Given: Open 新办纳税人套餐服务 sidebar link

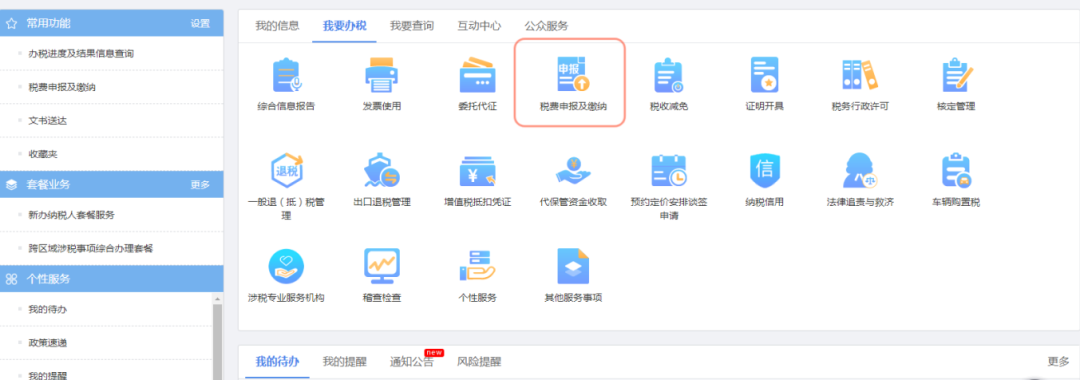Looking at the screenshot, I should pos(71,215).
